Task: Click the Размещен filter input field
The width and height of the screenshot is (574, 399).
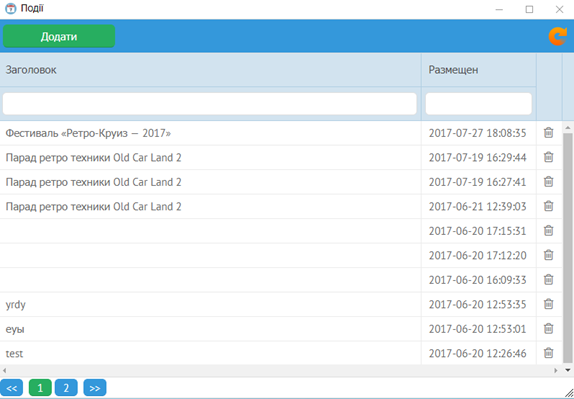Action: (478, 104)
